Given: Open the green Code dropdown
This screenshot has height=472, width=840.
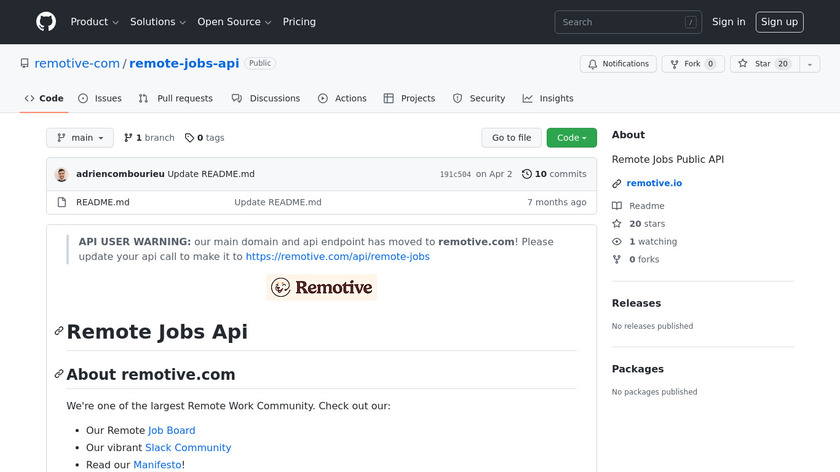Looking at the screenshot, I should [x=571, y=138].
